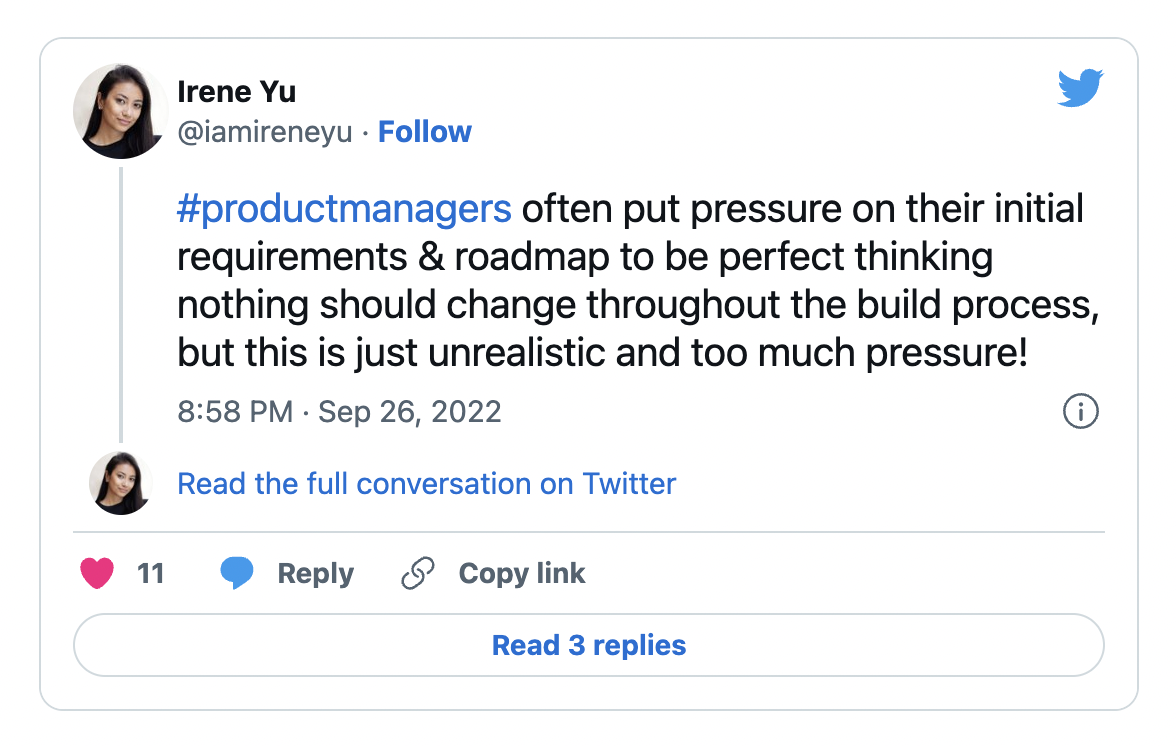Click the small avatar beside the conversation link

click(x=121, y=483)
